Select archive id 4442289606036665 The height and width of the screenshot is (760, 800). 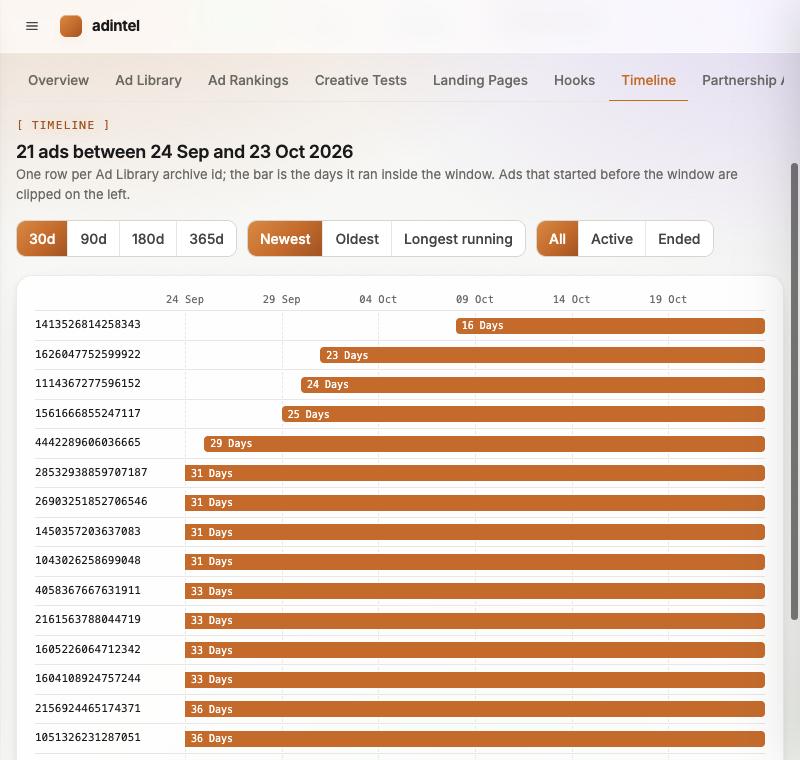[x=88, y=442]
